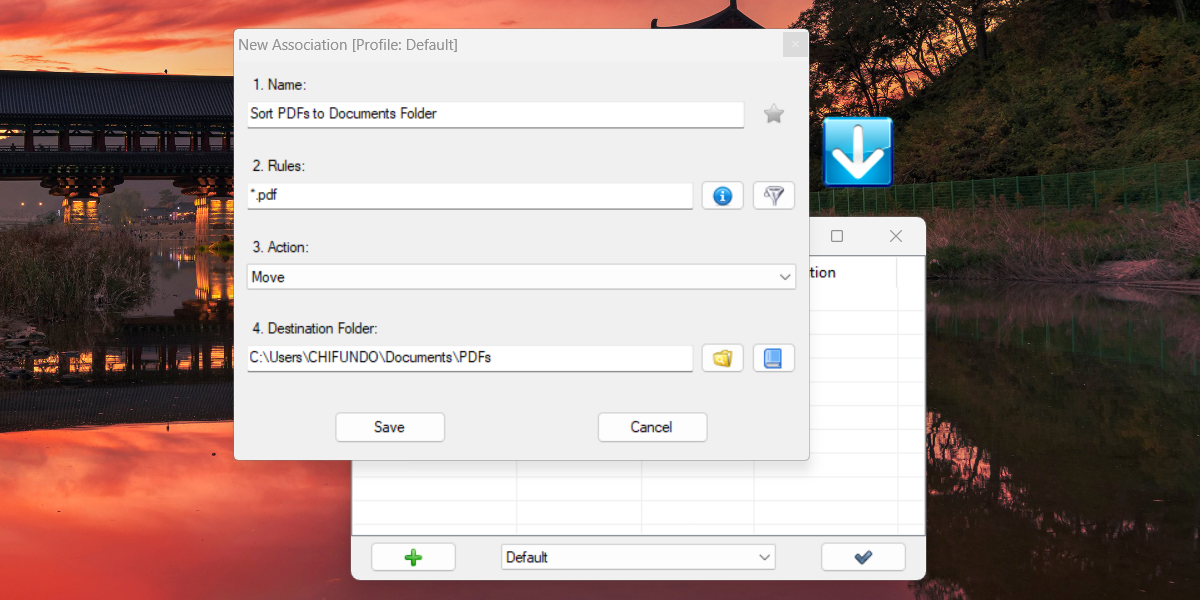Close the background associations window
The image size is (1200, 600).
click(x=896, y=236)
